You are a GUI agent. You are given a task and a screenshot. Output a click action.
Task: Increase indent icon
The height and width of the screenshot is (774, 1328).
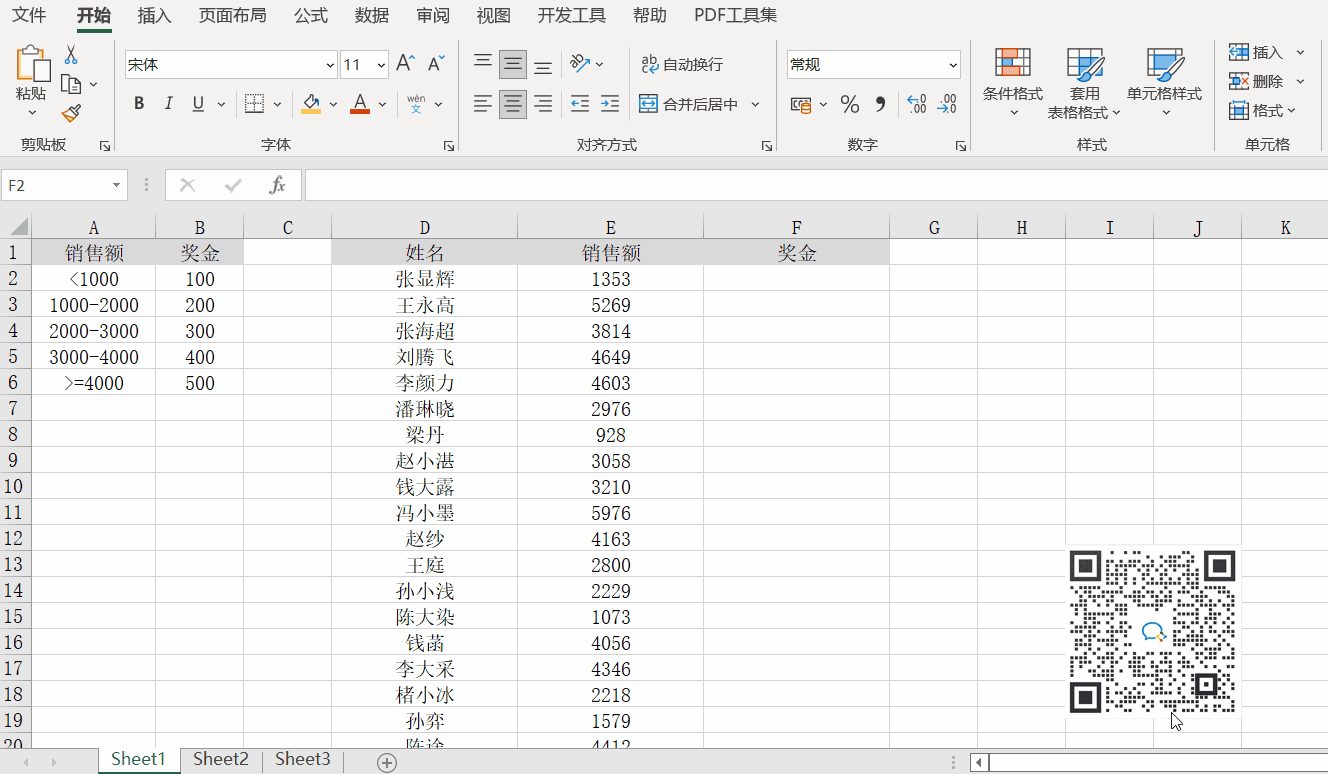[x=610, y=104]
